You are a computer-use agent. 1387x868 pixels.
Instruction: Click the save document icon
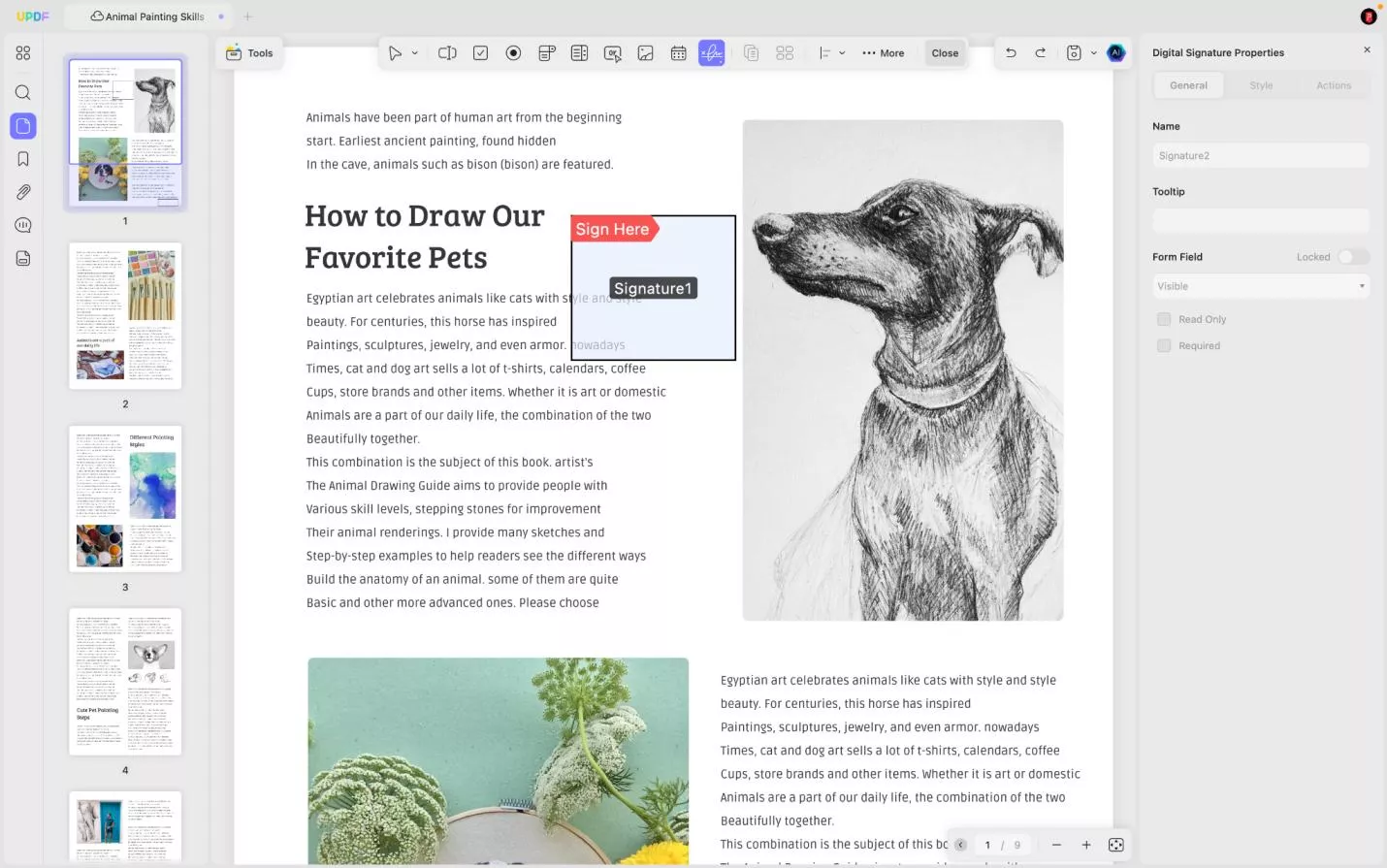(1074, 53)
